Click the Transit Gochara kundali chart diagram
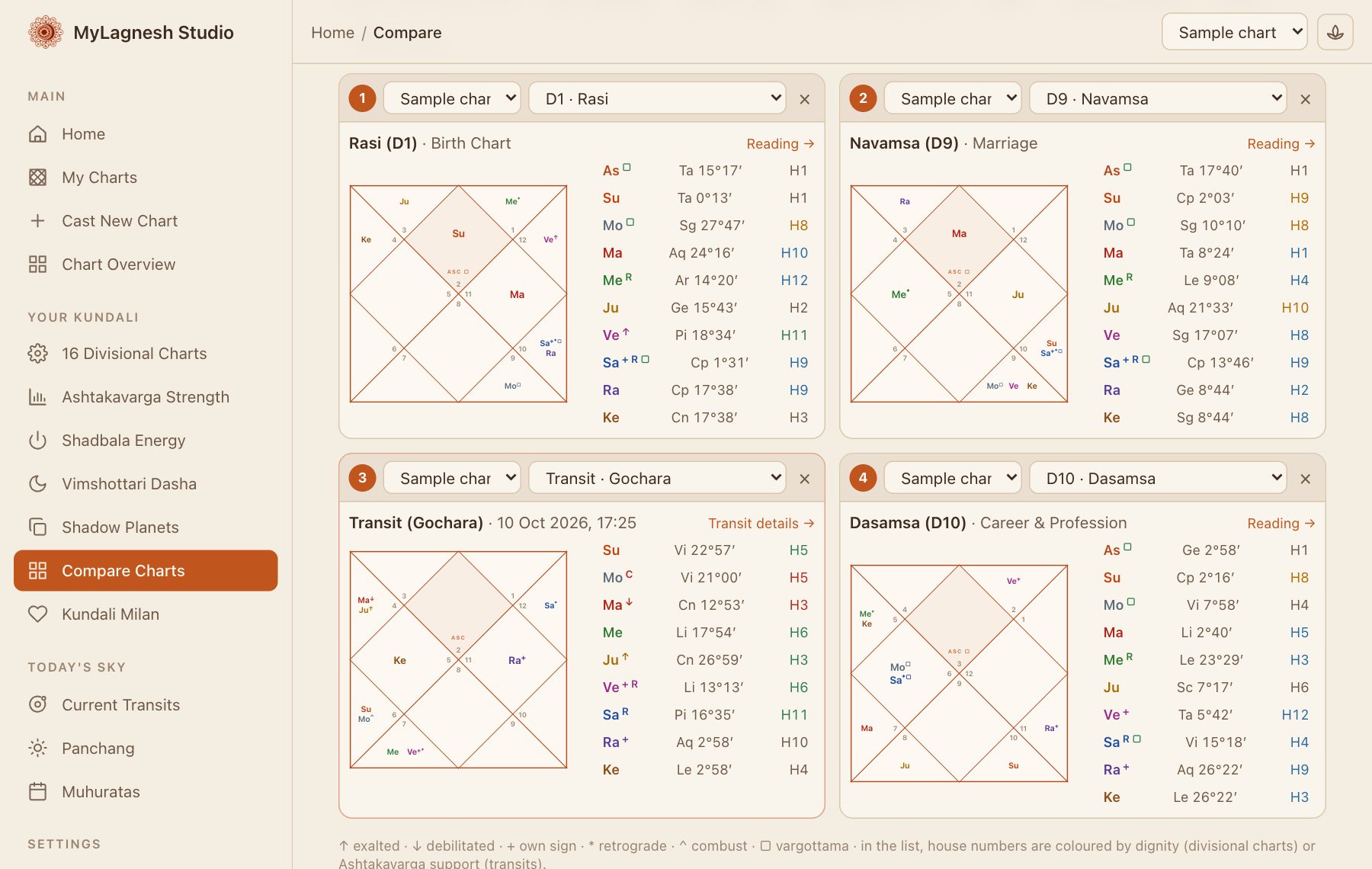The height and width of the screenshot is (869, 1372). point(458,659)
